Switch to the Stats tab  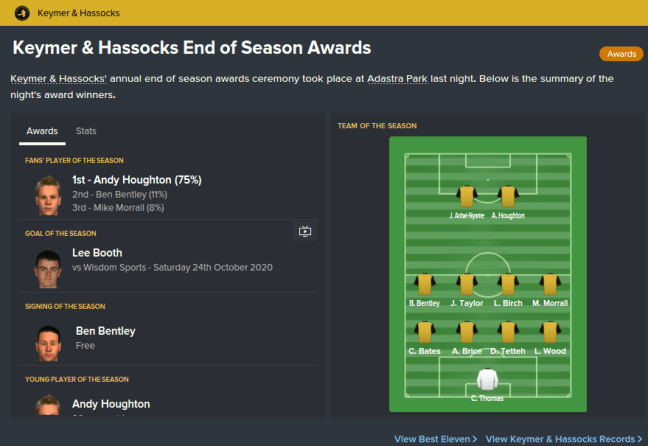pos(86,131)
